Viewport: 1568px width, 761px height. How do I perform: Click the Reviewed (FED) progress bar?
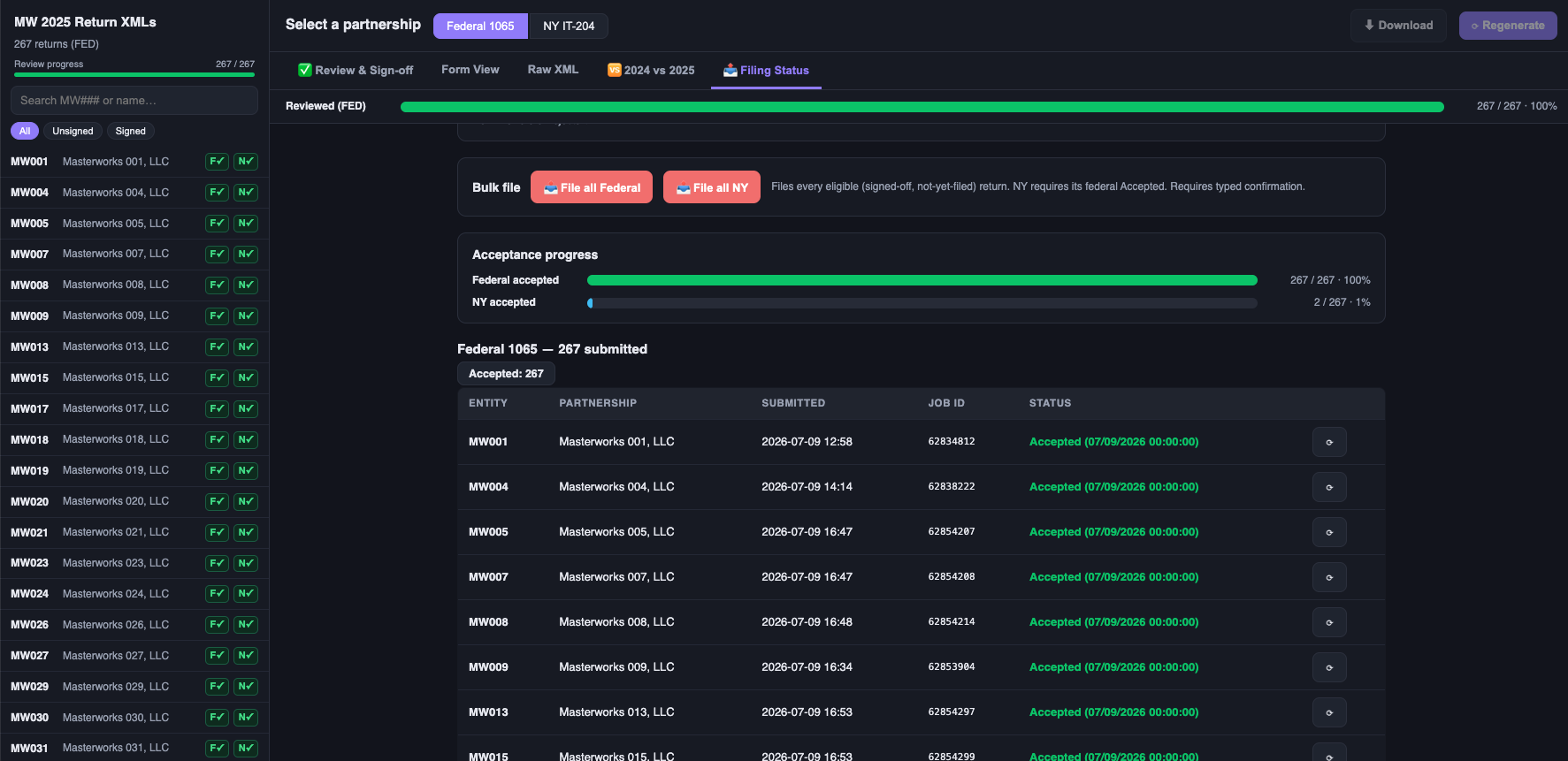[x=922, y=107]
